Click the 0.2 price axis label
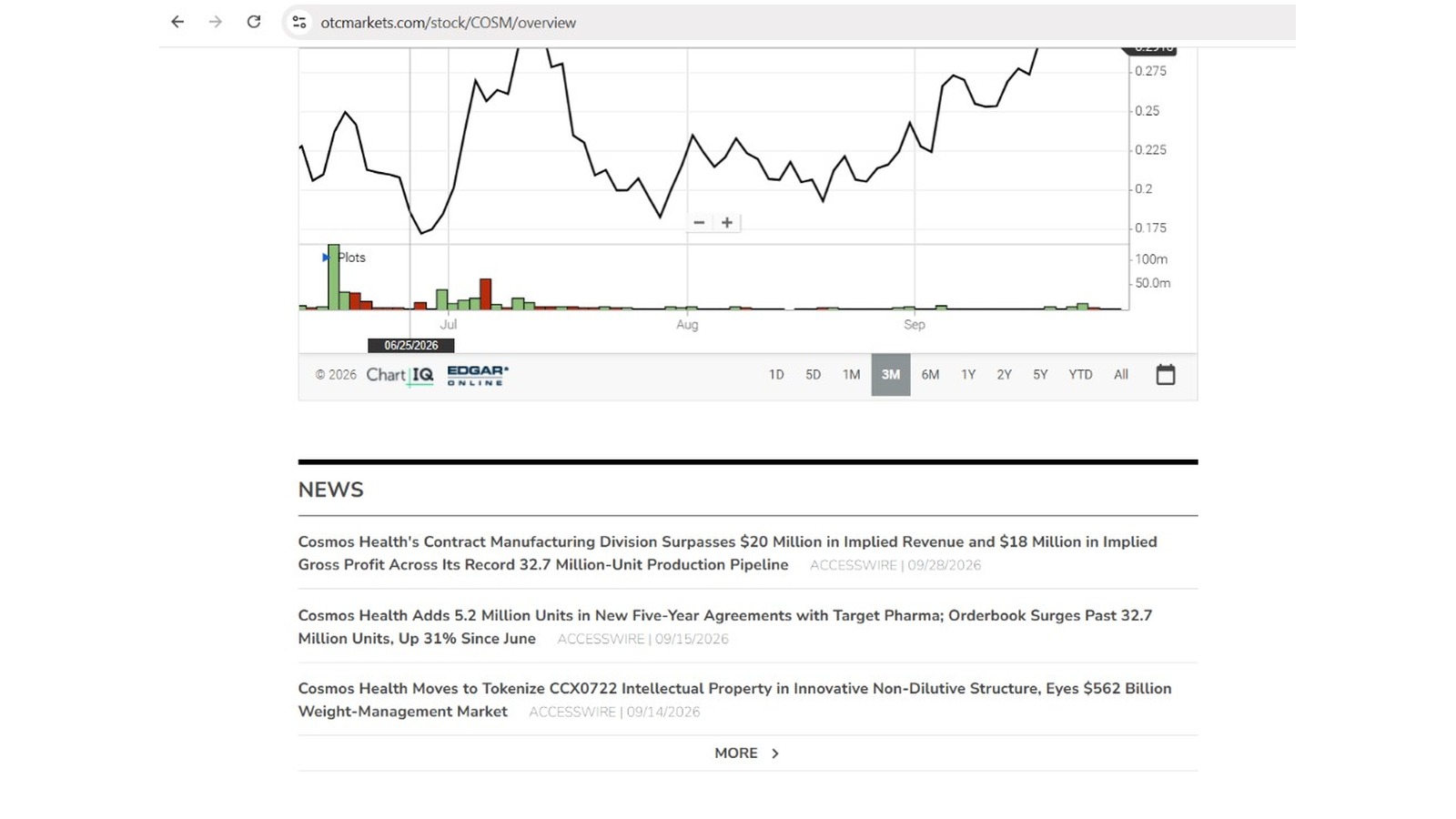This screenshot has height=819, width=1456. 1144,189
